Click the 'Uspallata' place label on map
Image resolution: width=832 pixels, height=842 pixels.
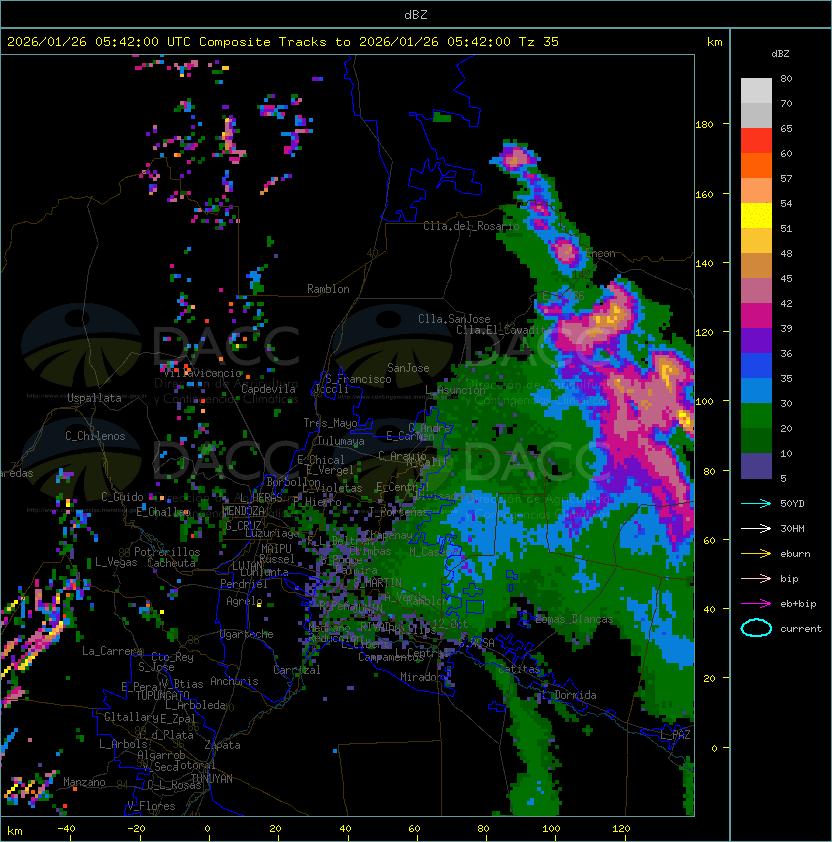click(x=94, y=398)
